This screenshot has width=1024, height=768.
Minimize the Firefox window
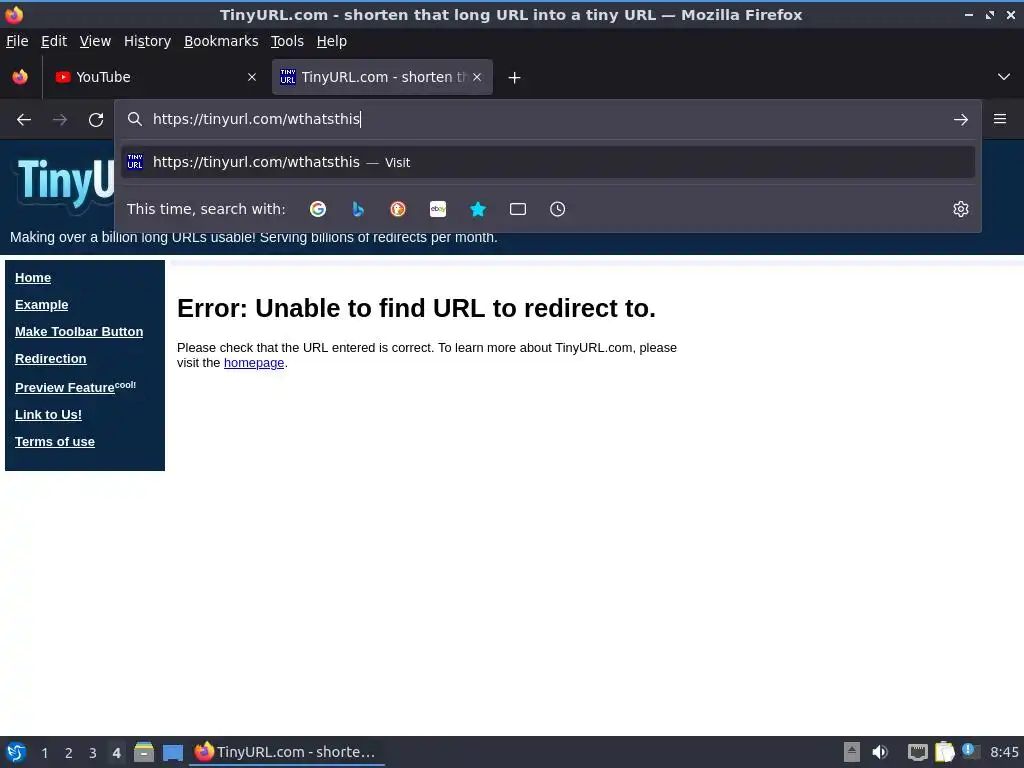(x=969, y=14)
